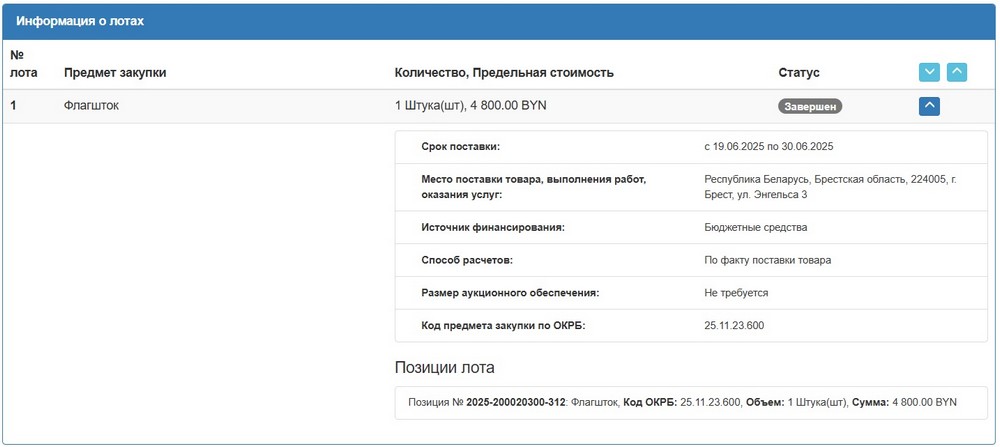The height and width of the screenshot is (447, 1000).
Task: Click lot number 1 in the row
Action: point(14,105)
